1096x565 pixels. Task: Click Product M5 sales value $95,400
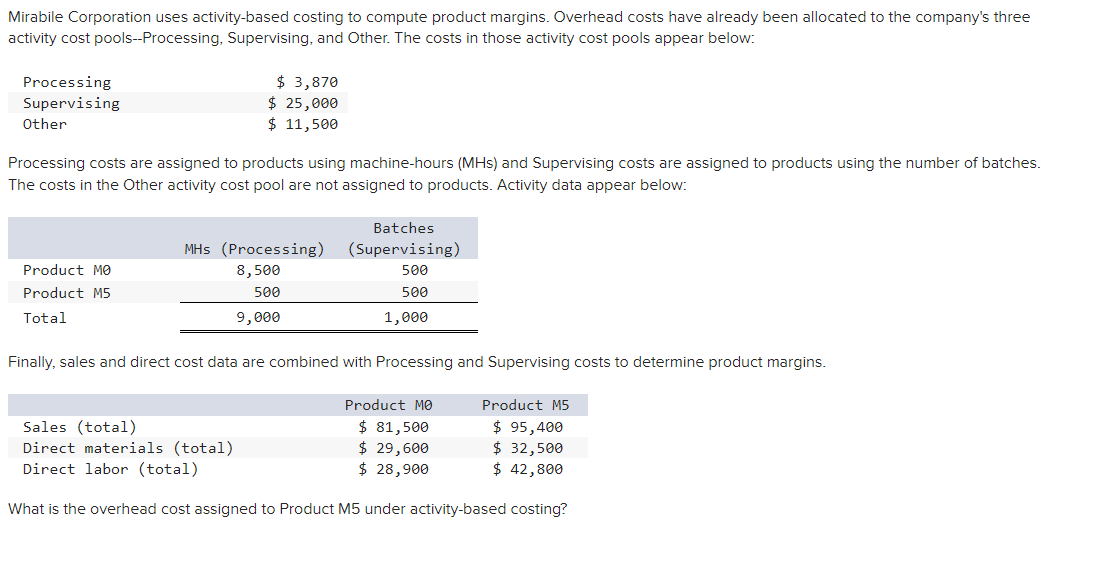tap(528, 427)
